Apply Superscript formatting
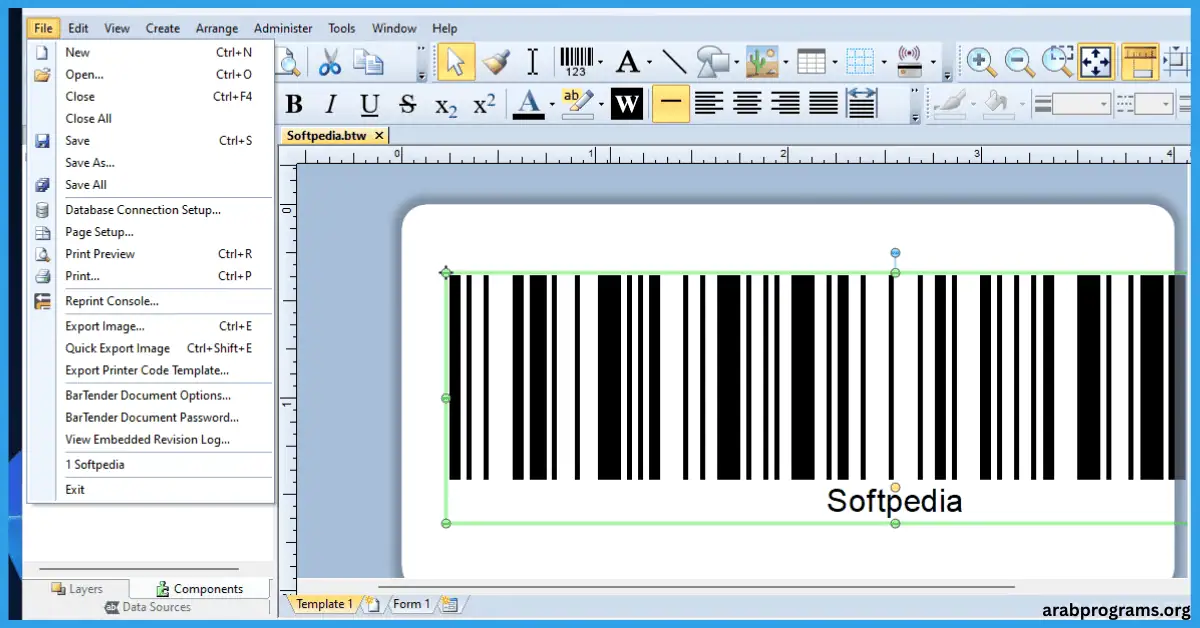Screen dimensions: 1200x628 pyautogui.click(x=484, y=104)
